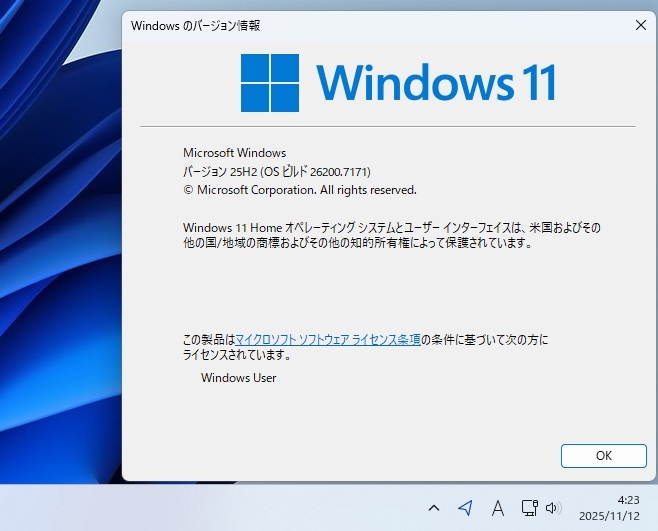Open the Microsoft software license terms link

click(x=328, y=340)
